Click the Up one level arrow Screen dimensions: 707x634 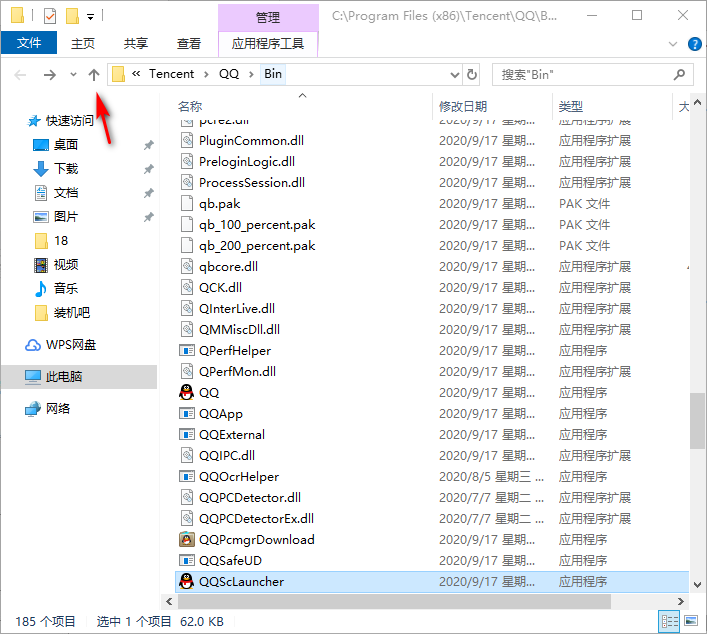[x=94, y=75]
